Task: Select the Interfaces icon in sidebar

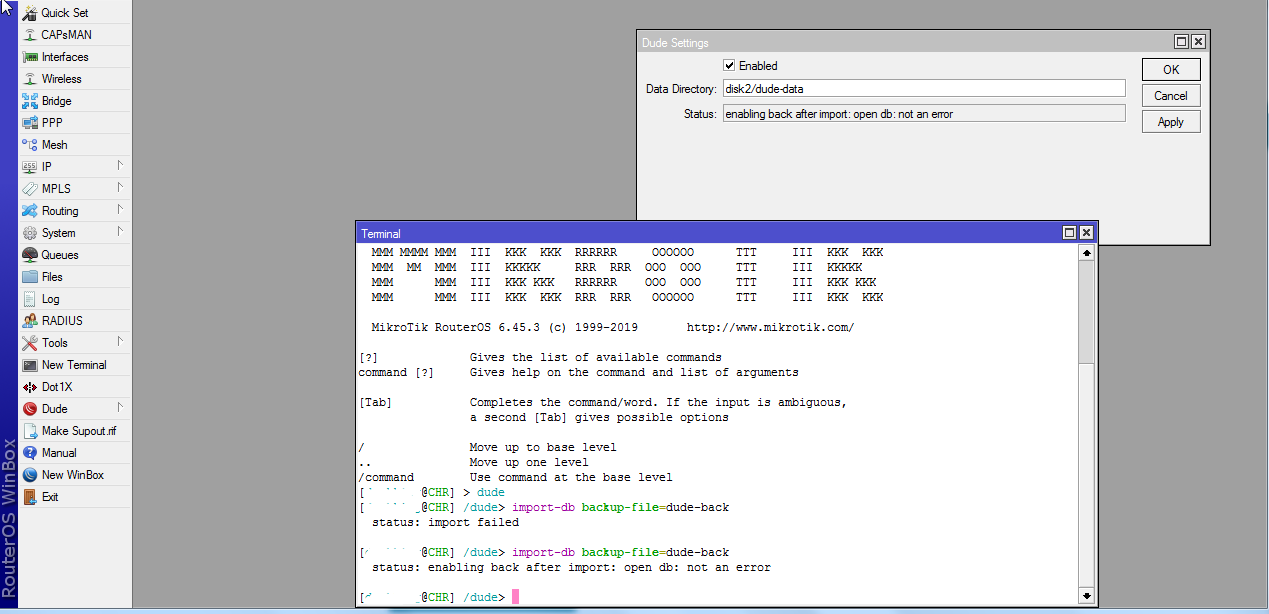Action: tap(30, 57)
